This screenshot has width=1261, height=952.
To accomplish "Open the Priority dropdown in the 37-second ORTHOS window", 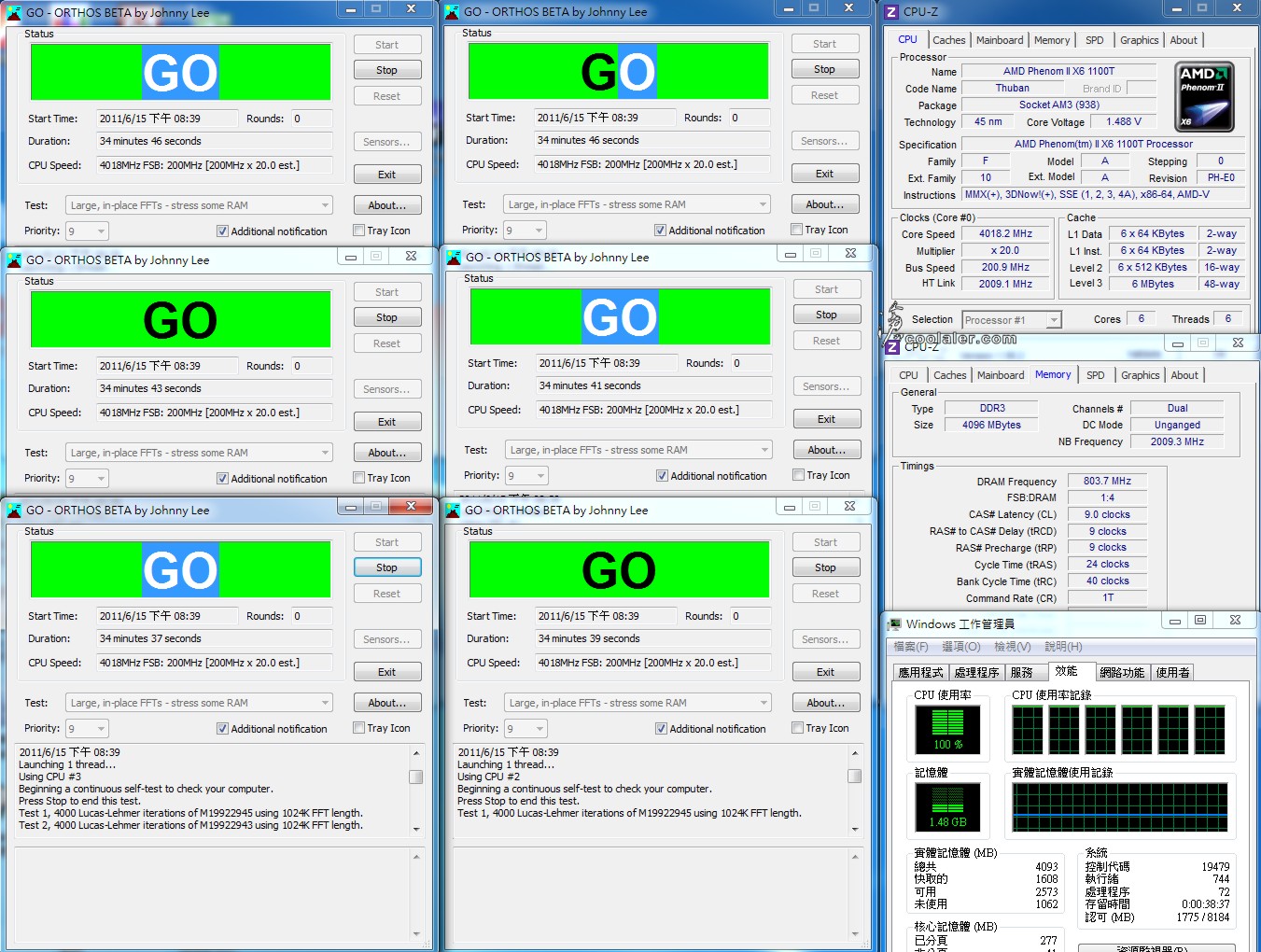I will point(87,728).
